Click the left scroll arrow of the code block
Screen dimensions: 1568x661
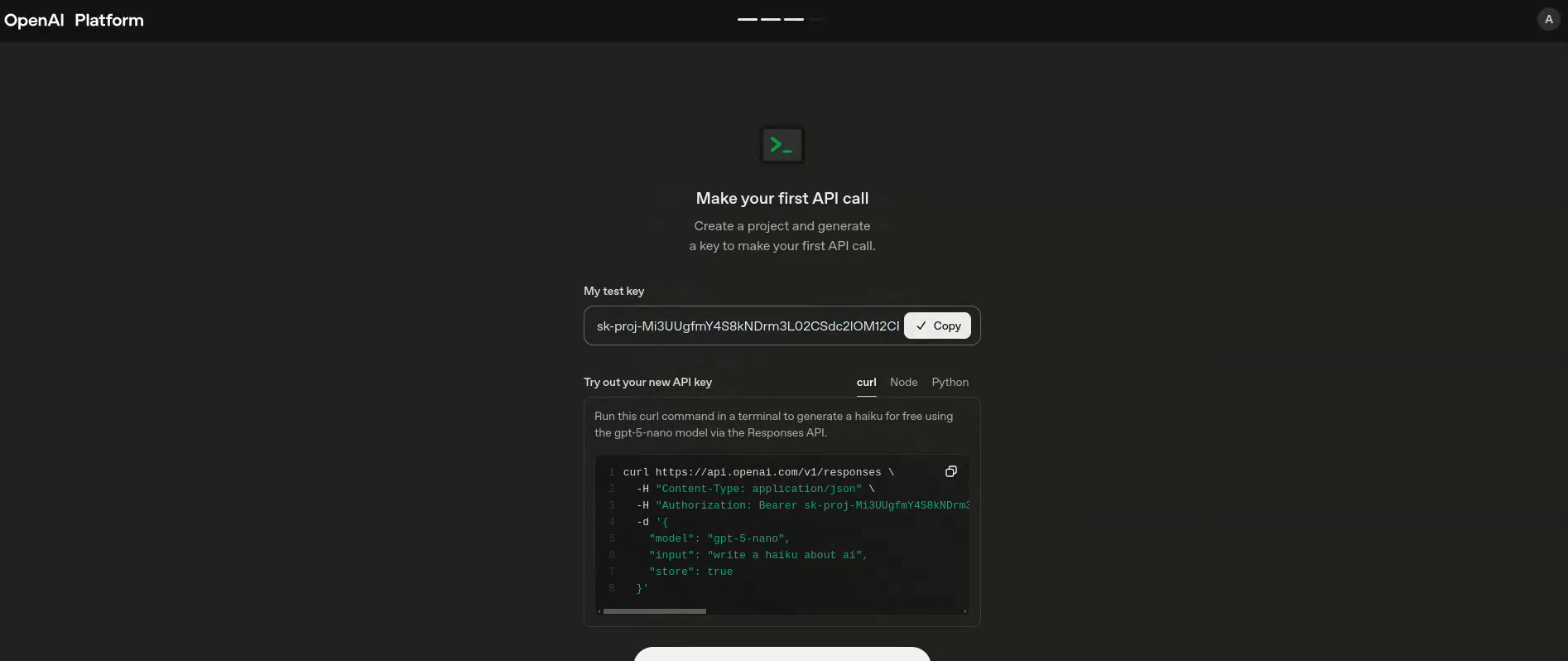[599, 611]
